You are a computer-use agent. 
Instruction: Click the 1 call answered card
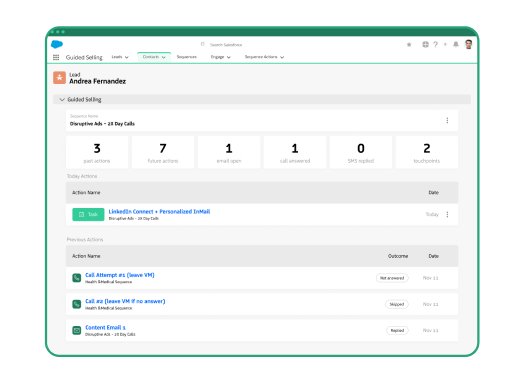click(x=295, y=152)
